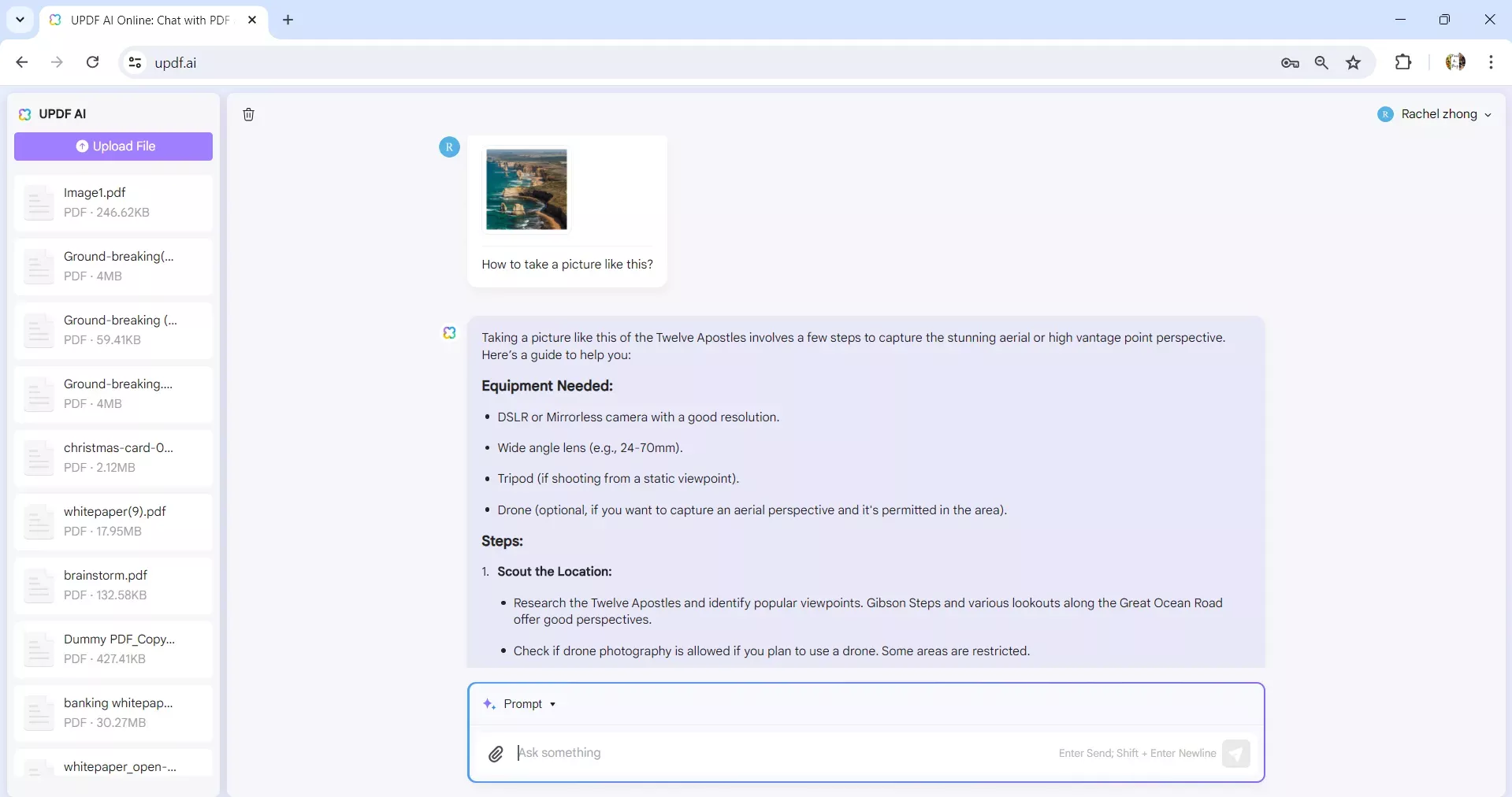
Task: Click the 'Steps:' heading in response
Action: tap(503, 541)
